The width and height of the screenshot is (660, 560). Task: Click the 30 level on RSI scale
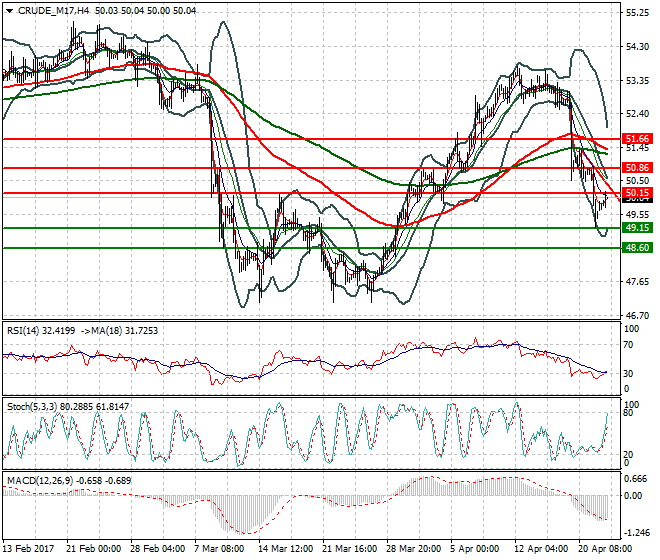coord(628,373)
